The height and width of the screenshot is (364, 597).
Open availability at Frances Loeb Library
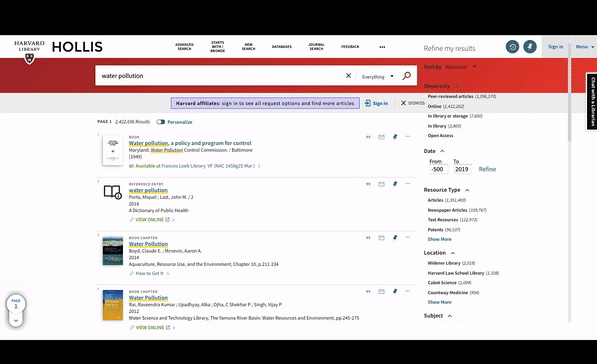point(195,166)
